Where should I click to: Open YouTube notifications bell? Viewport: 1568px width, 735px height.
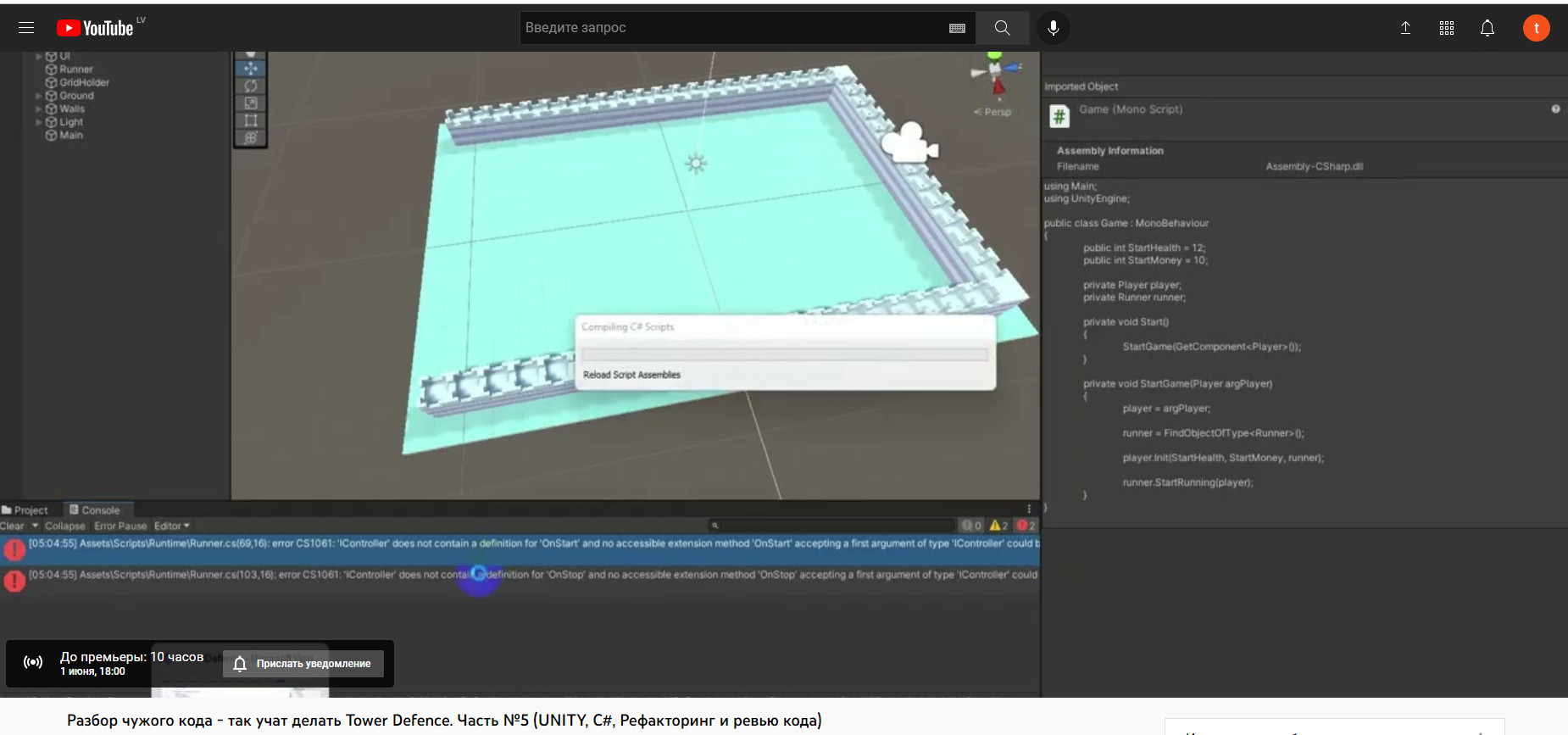(x=1487, y=28)
